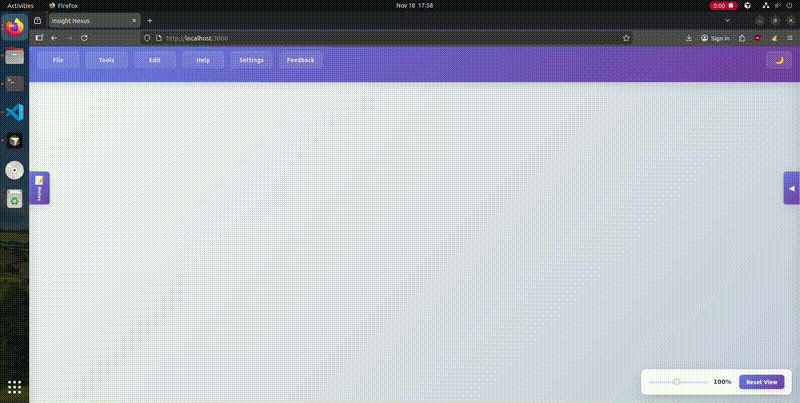Click the Reset View button
The image size is (800, 403).
[761, 382]
